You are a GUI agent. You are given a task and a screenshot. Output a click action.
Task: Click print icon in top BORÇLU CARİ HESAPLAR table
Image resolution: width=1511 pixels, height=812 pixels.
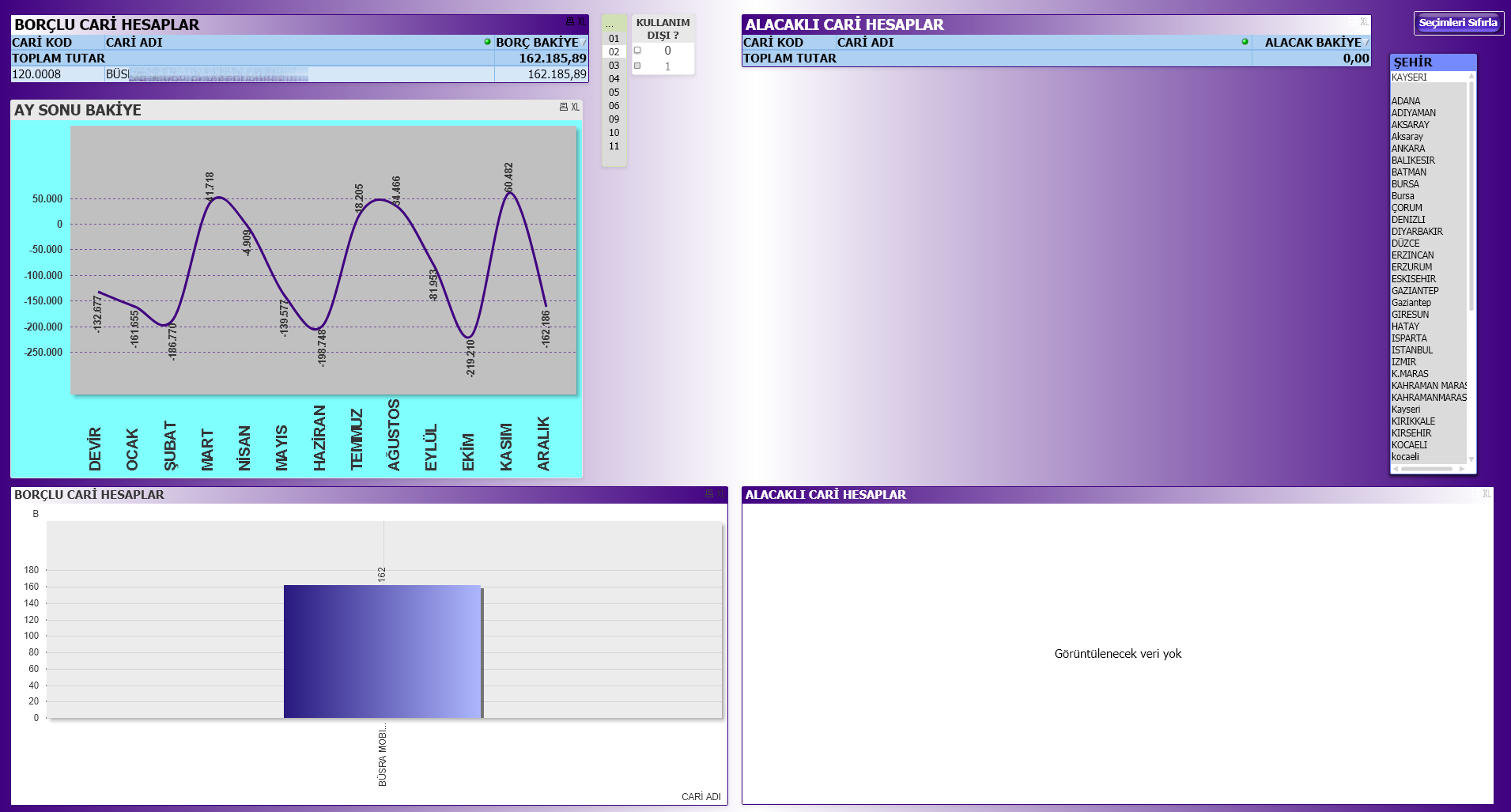pos(569,21)
